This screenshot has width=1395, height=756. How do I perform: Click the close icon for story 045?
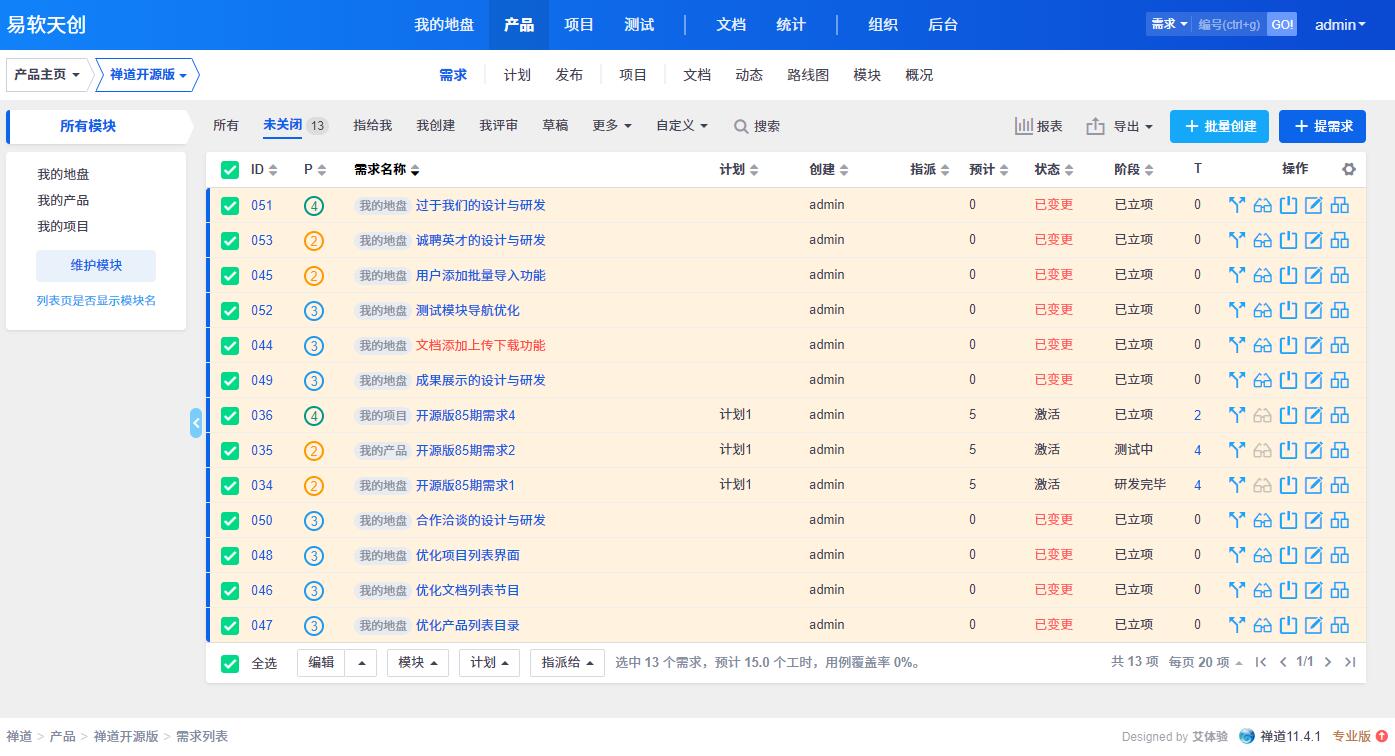1288,275
